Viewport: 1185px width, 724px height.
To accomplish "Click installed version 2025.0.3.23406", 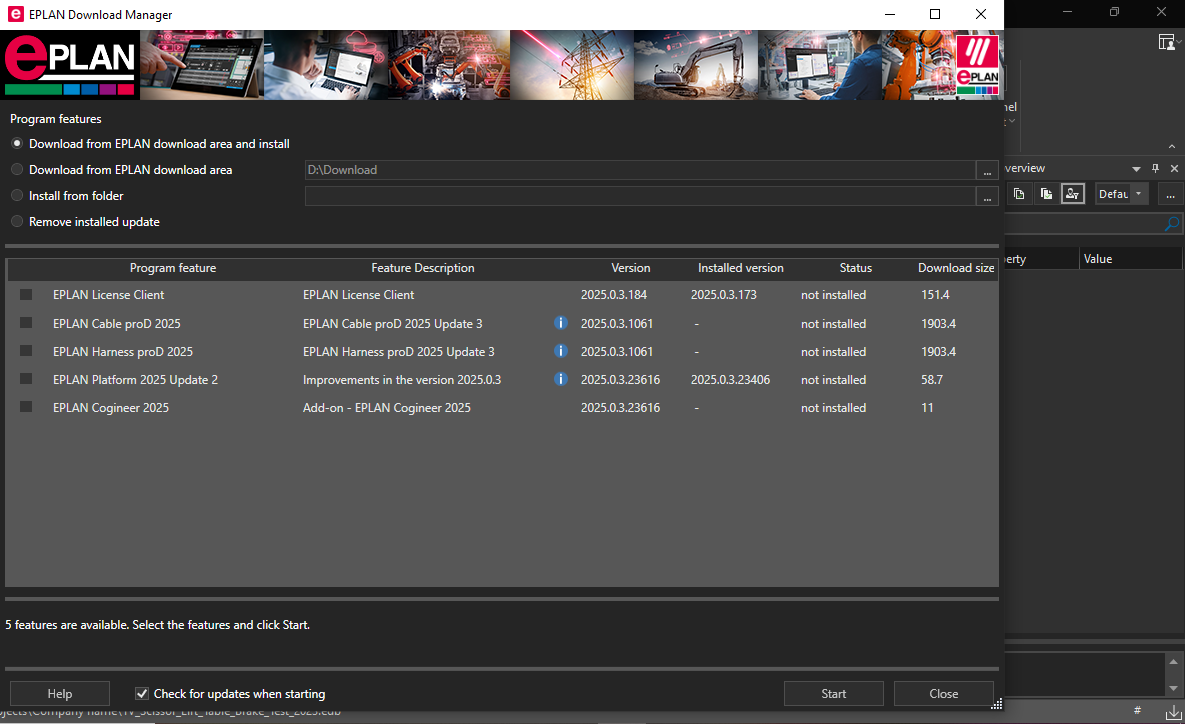I will click(730, 379).
